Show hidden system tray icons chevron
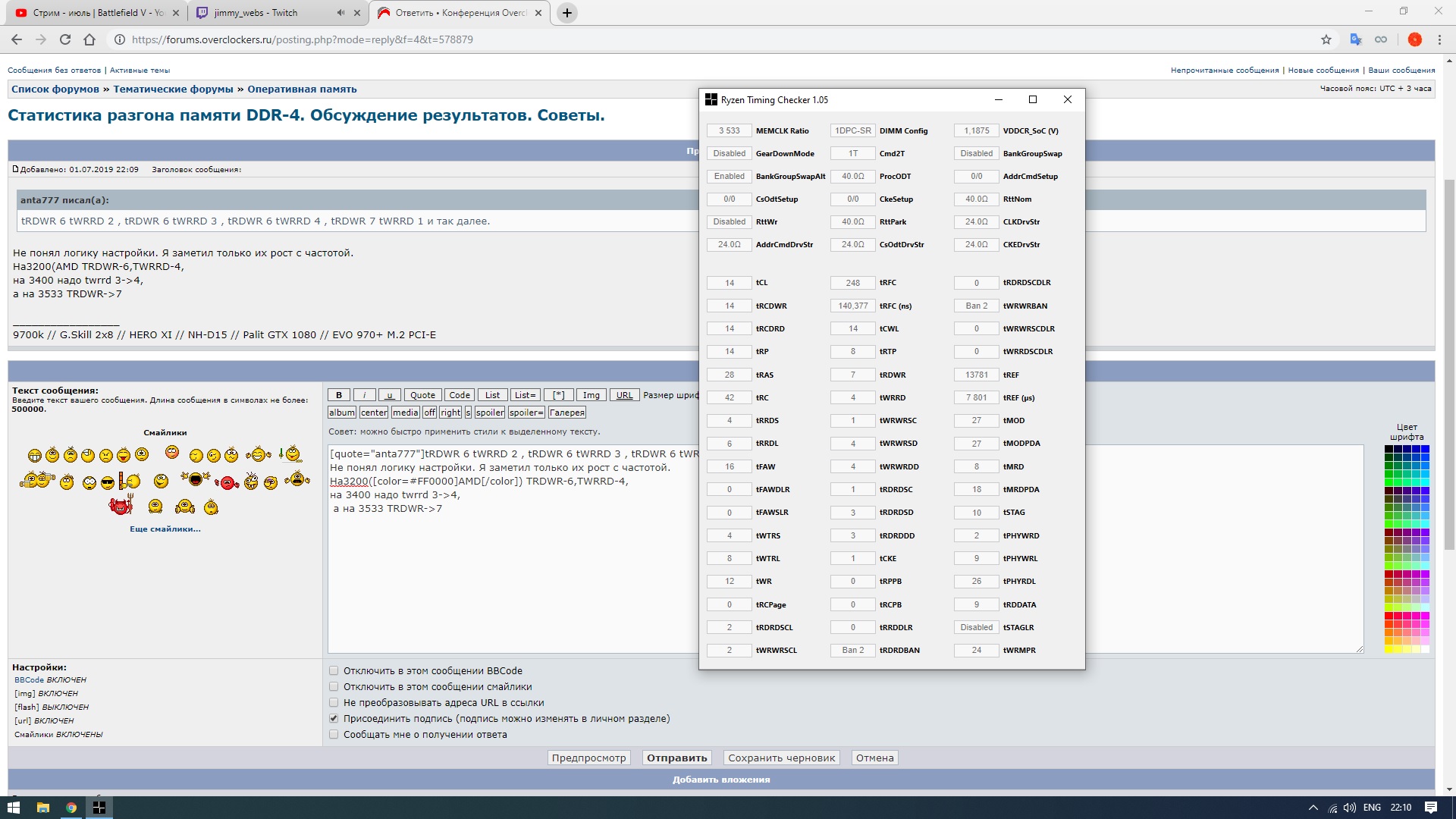This screenshot has height=819, width=1456. (x=1313, y=808)
